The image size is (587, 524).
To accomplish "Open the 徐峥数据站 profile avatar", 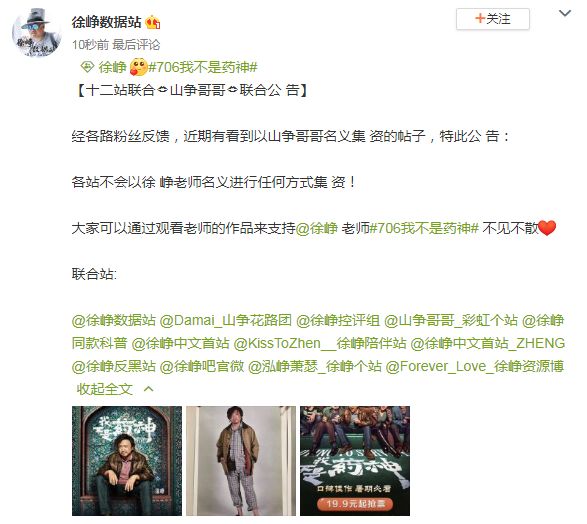I will [36, 33].
